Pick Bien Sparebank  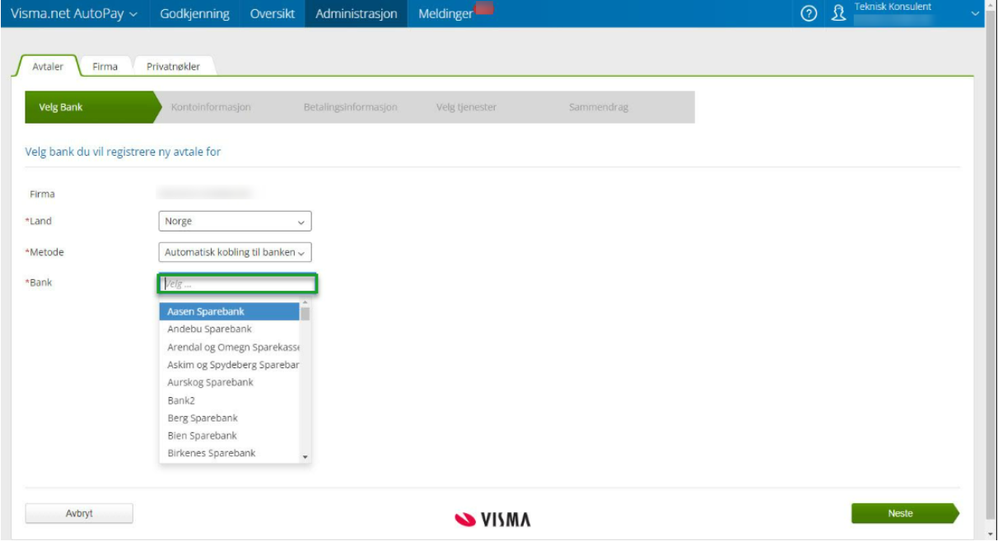[x=229, y=436]
